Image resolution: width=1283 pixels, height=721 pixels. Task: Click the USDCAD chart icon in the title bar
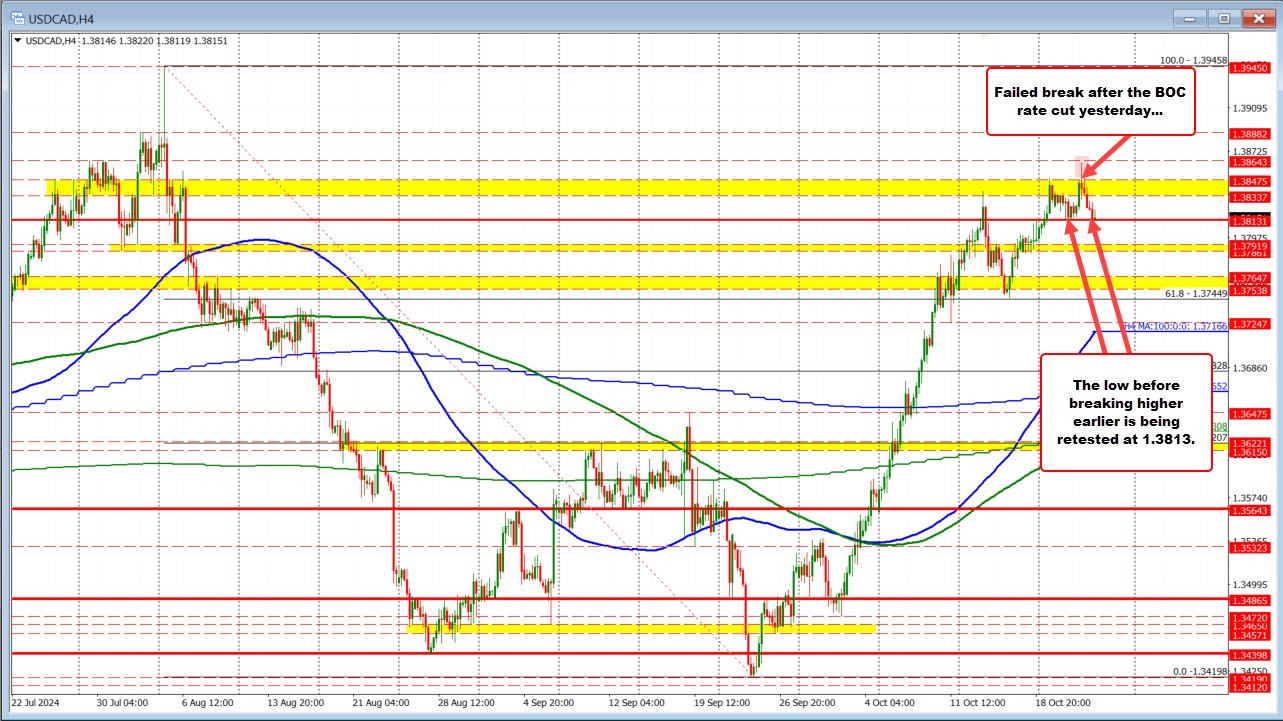20,17
